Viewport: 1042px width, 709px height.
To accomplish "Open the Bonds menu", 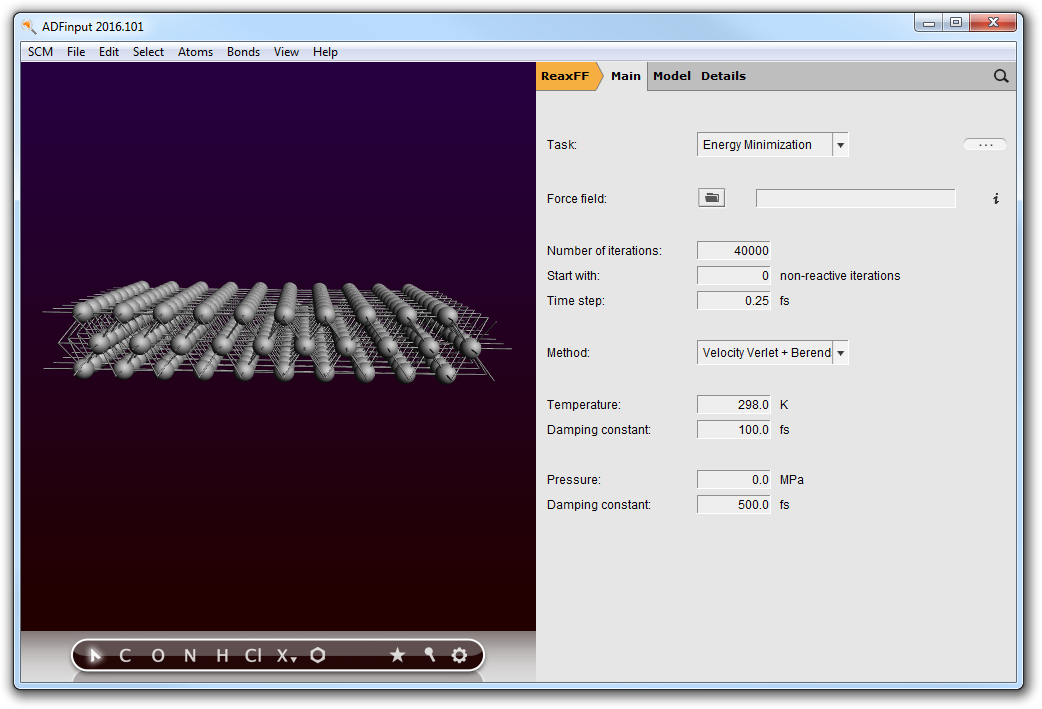I will click(x=243, y=52).
